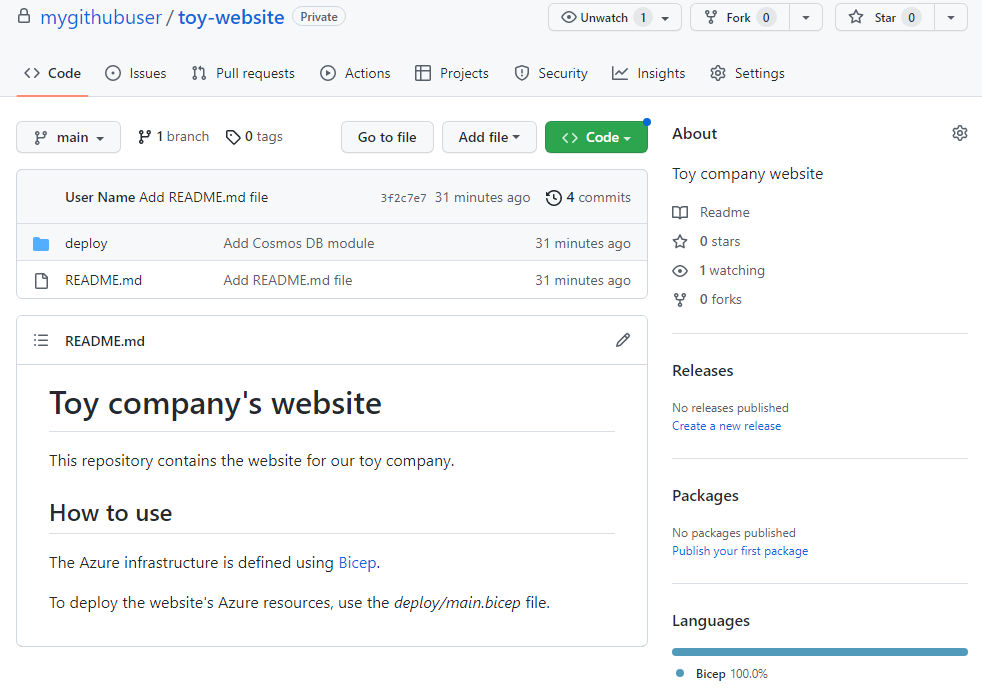
Task: Open the README.md file in list
Action: [103, 281]
